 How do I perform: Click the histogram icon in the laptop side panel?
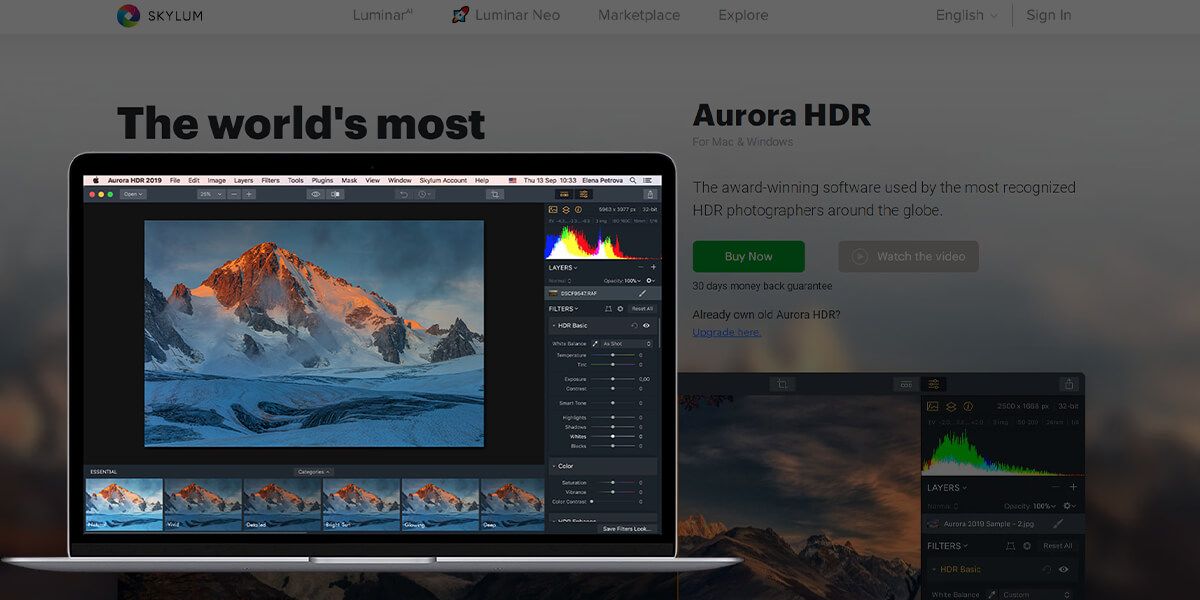pyautogui.click(x=553, y=210)
